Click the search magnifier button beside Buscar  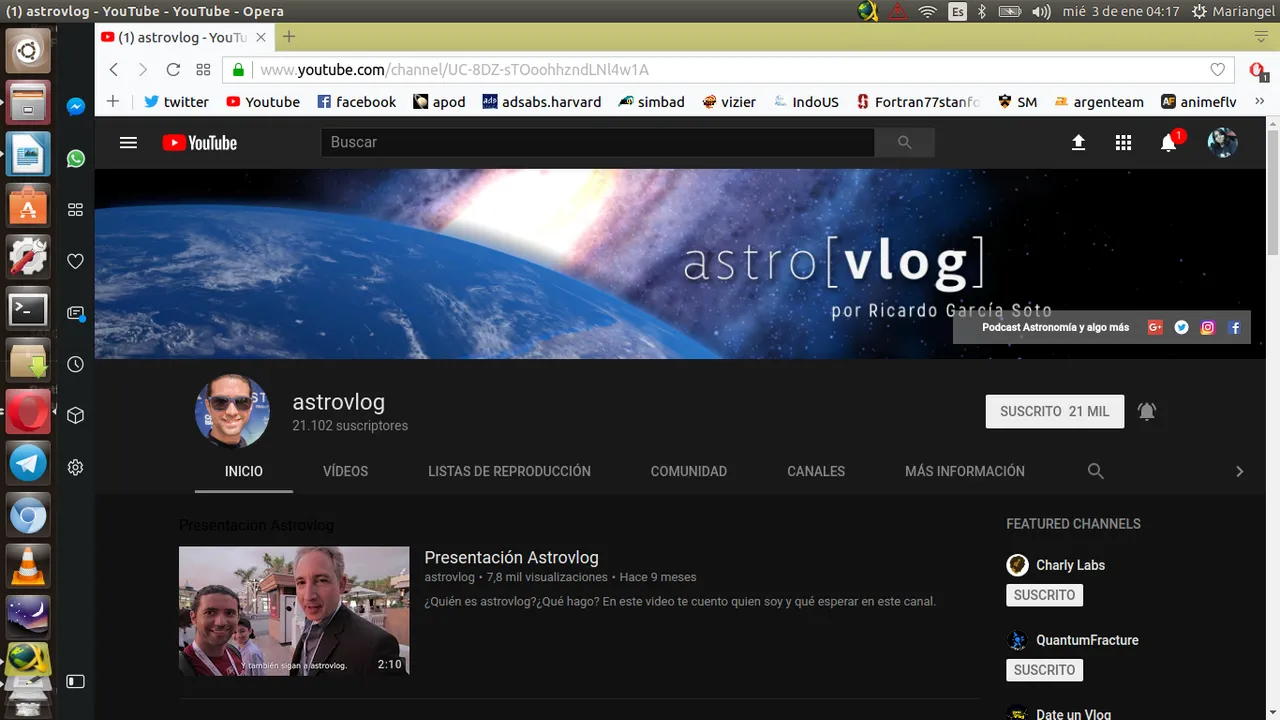pos(904,143)
